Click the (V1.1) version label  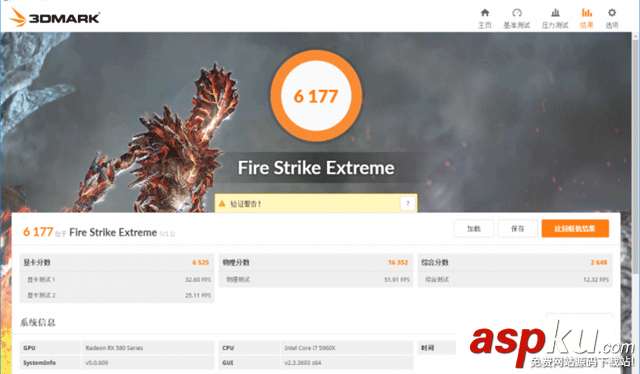point(167,234)
